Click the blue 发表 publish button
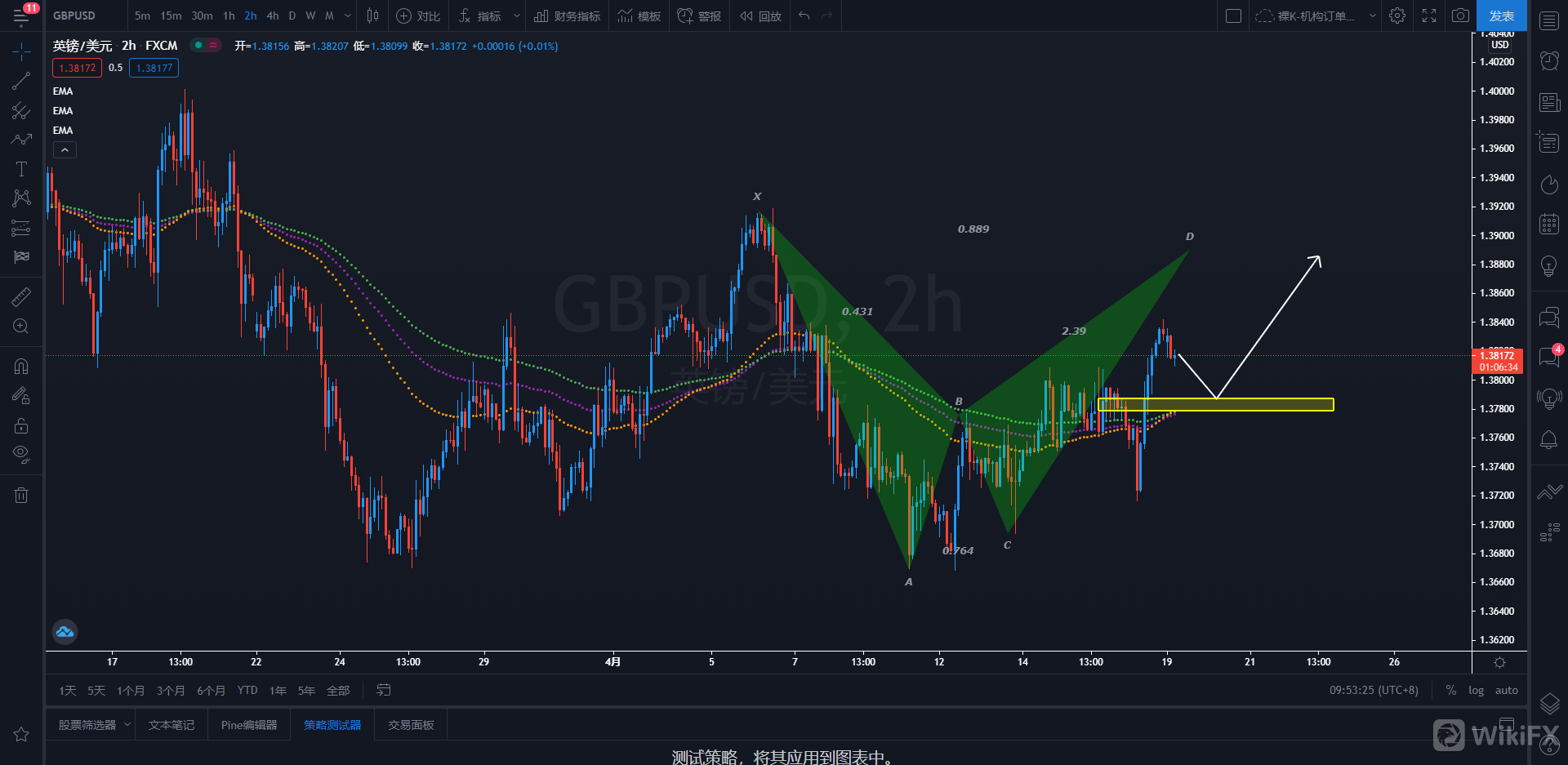The height and width of the screenshot is (765, 1568). click(1501, 16)
